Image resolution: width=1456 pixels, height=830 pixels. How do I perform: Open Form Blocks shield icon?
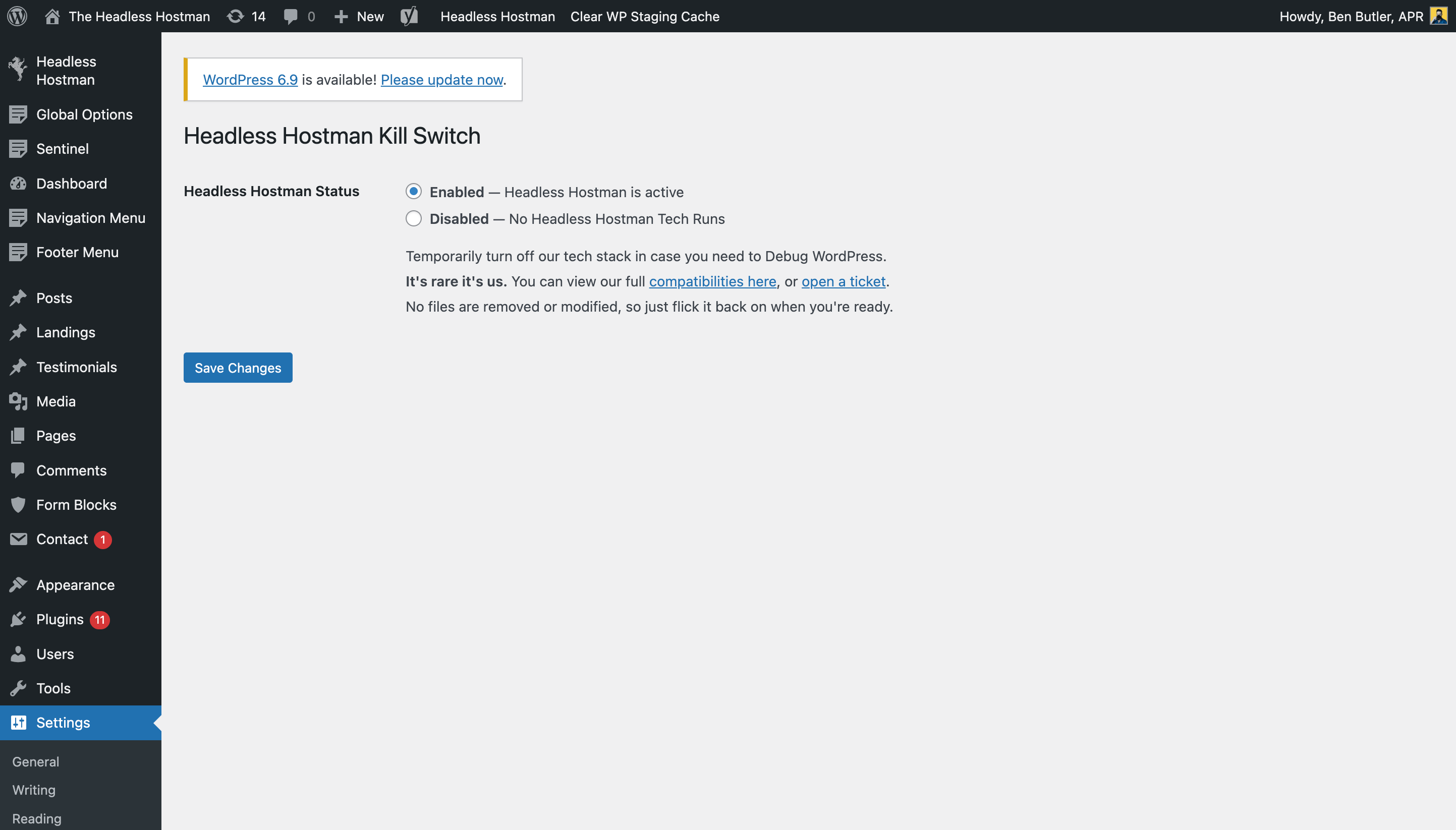[x=18, y=504]
